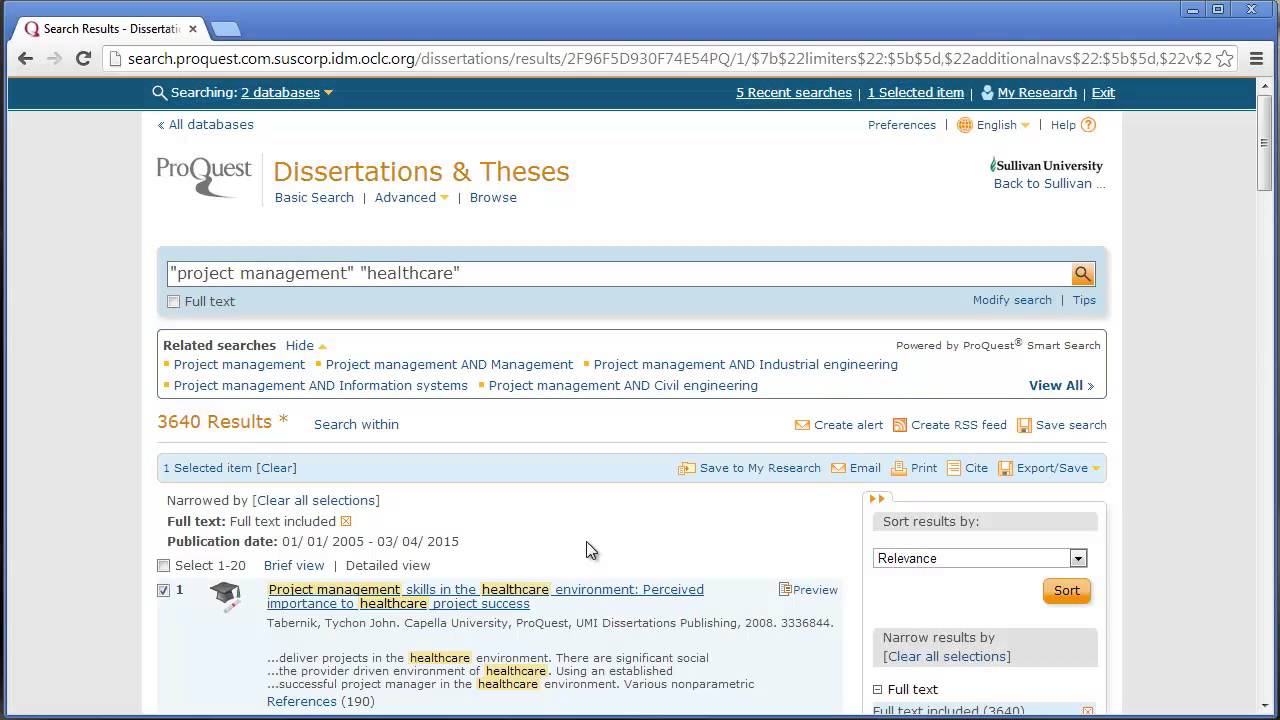Click Clear next to 1 Selected item
This screenshot has width=1280, height=720.
click(x=276, y=467)
